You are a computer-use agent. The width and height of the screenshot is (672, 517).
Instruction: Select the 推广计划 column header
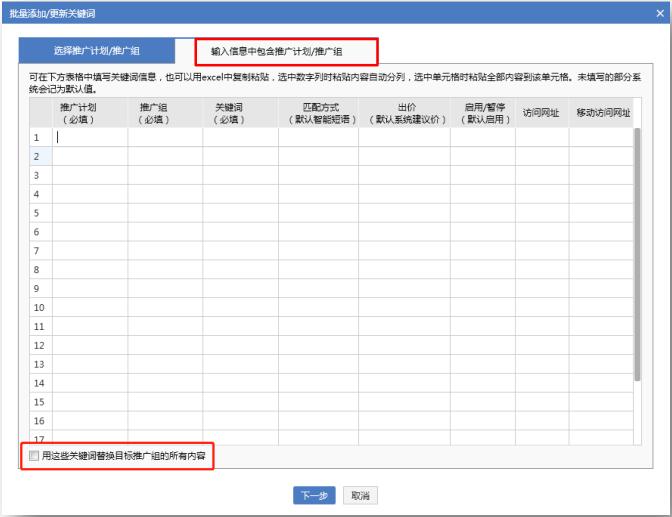click(90, 113)
